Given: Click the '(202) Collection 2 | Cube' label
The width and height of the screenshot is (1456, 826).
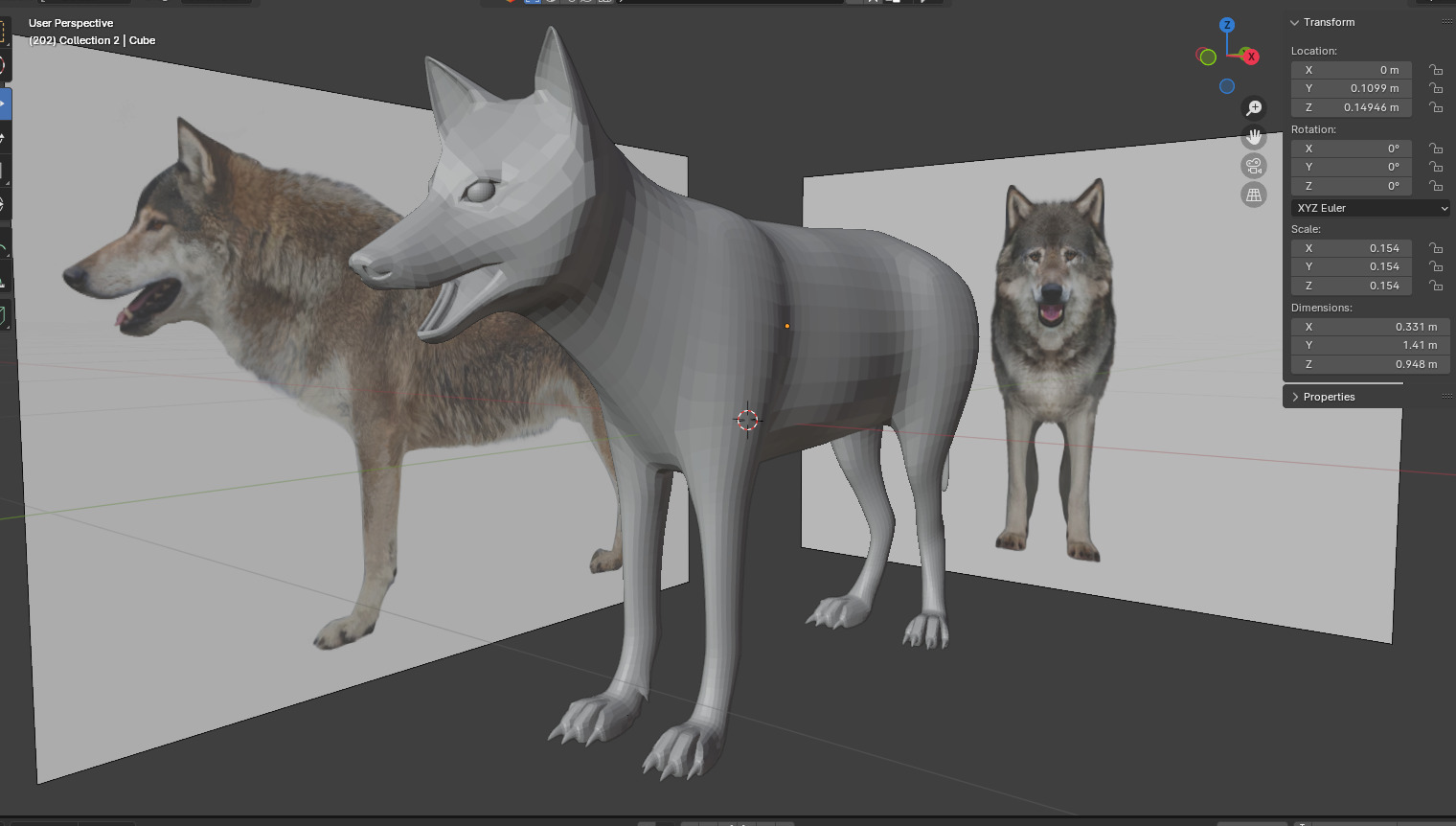Looking at the screenshot, I should (x=92, y=40).
